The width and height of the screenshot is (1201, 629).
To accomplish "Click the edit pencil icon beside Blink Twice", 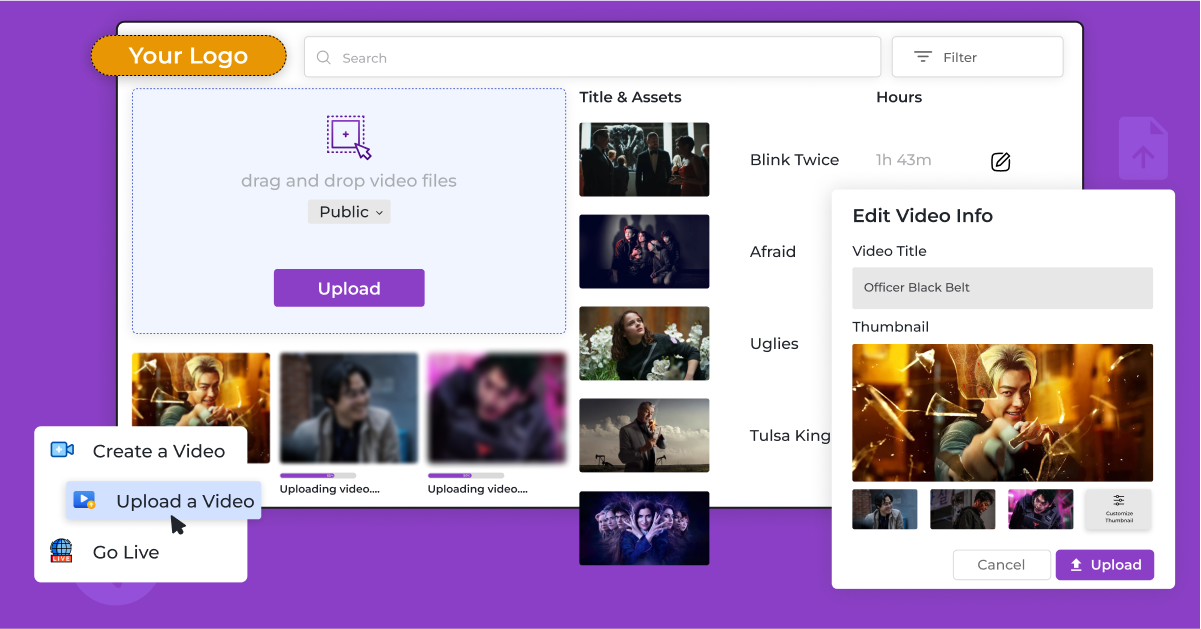I will point(1000,161).
